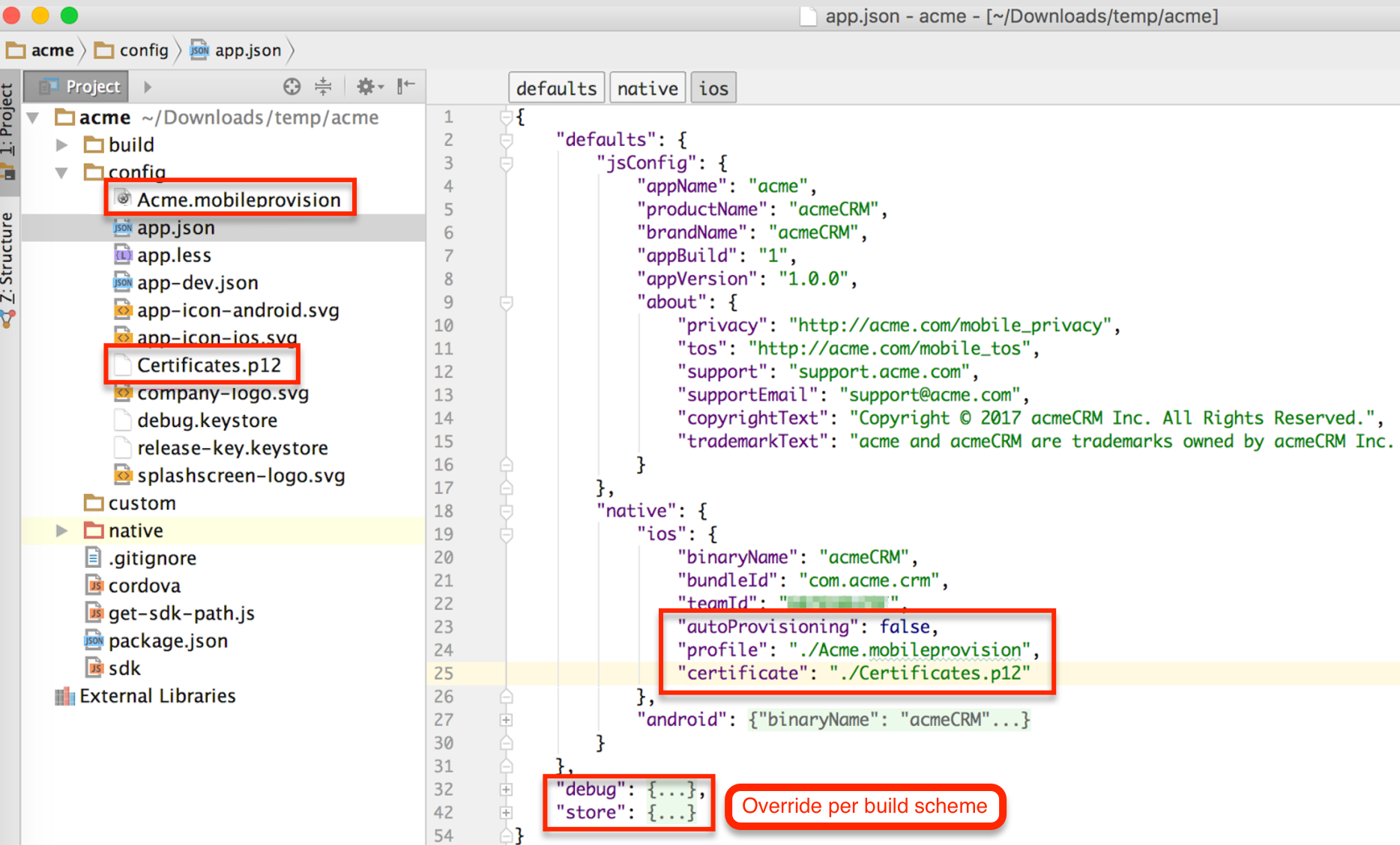Select the app.less file
Screen dimensions: 1400x845
pos(174,255)
